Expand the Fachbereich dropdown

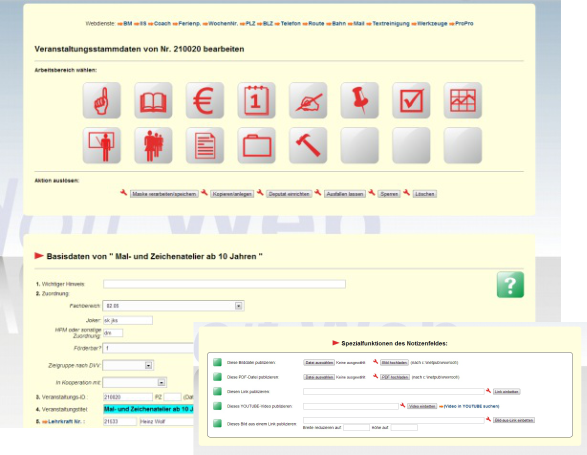(x=238, y=306)
